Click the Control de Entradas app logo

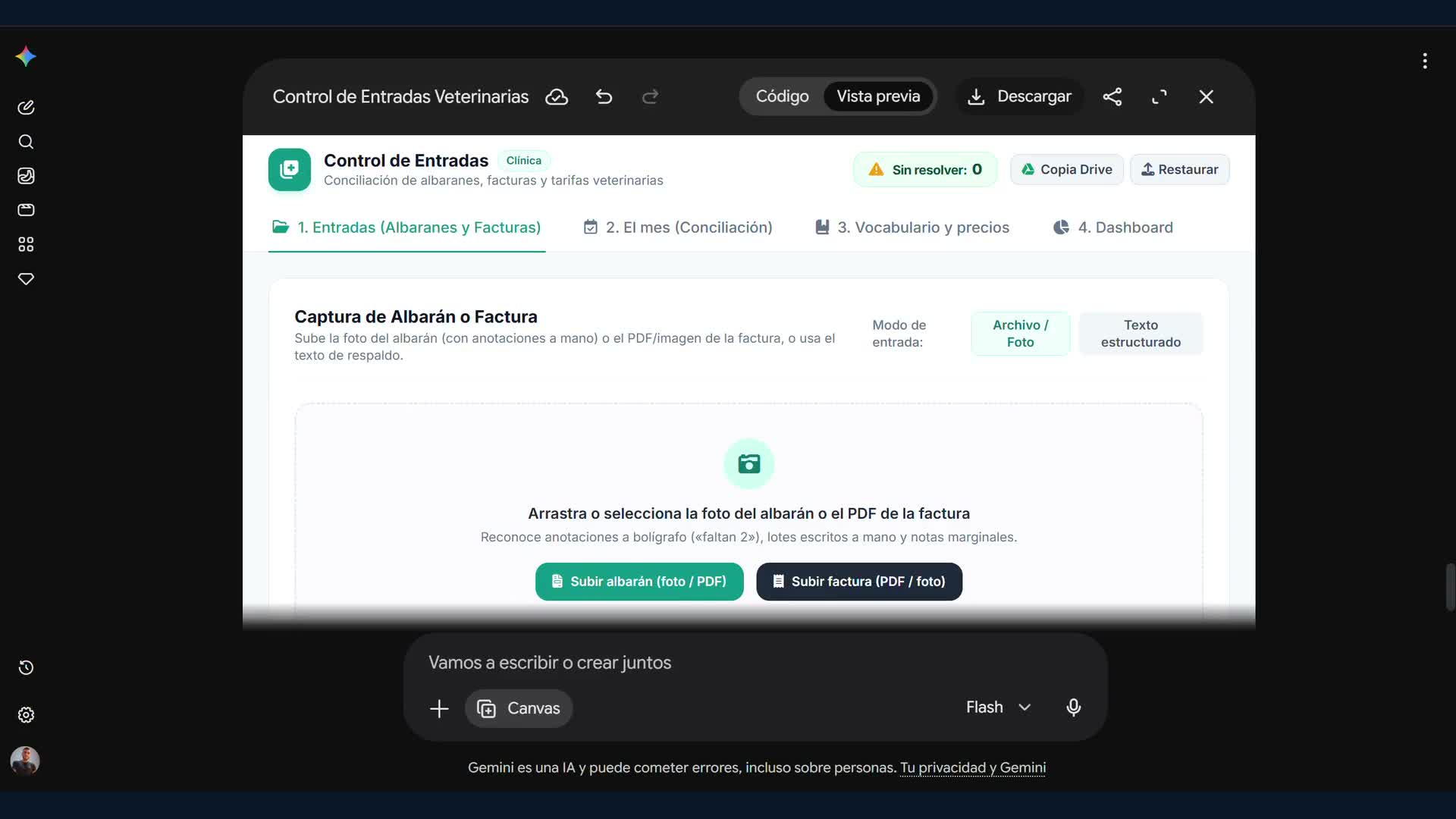click(290, 170)
